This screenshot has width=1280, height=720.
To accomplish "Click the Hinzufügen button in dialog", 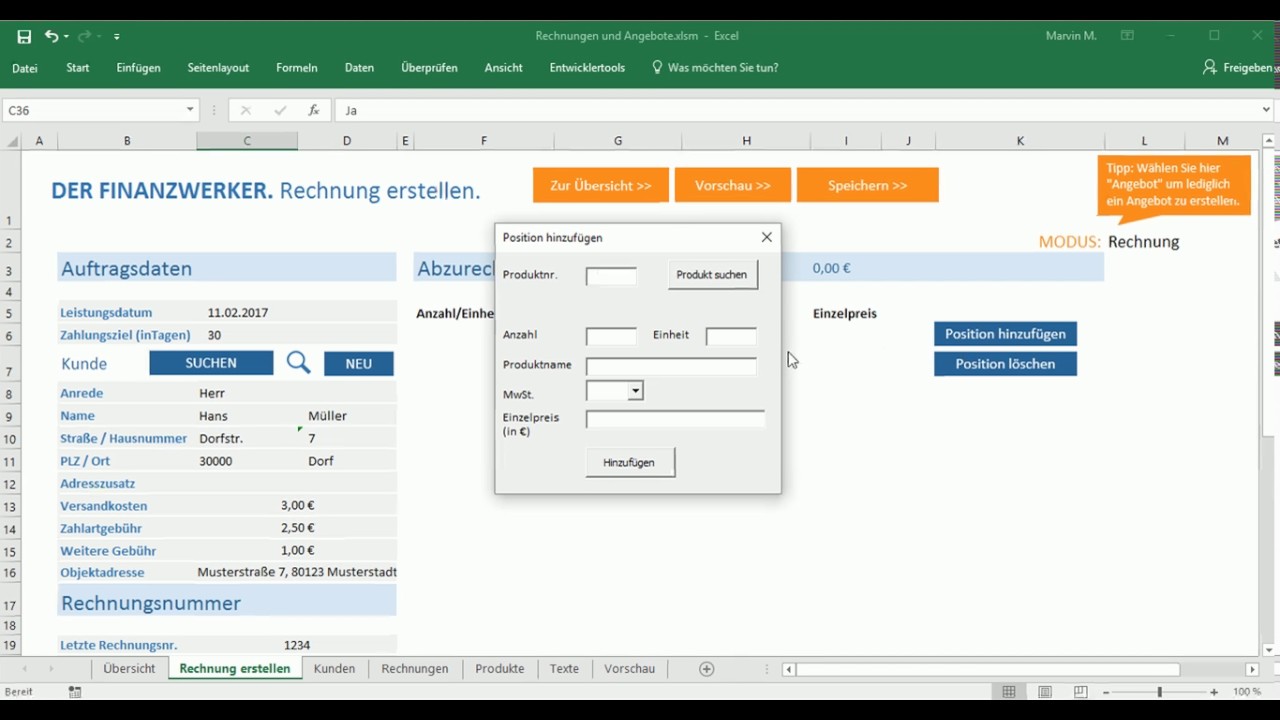I will tap(629, 462).
